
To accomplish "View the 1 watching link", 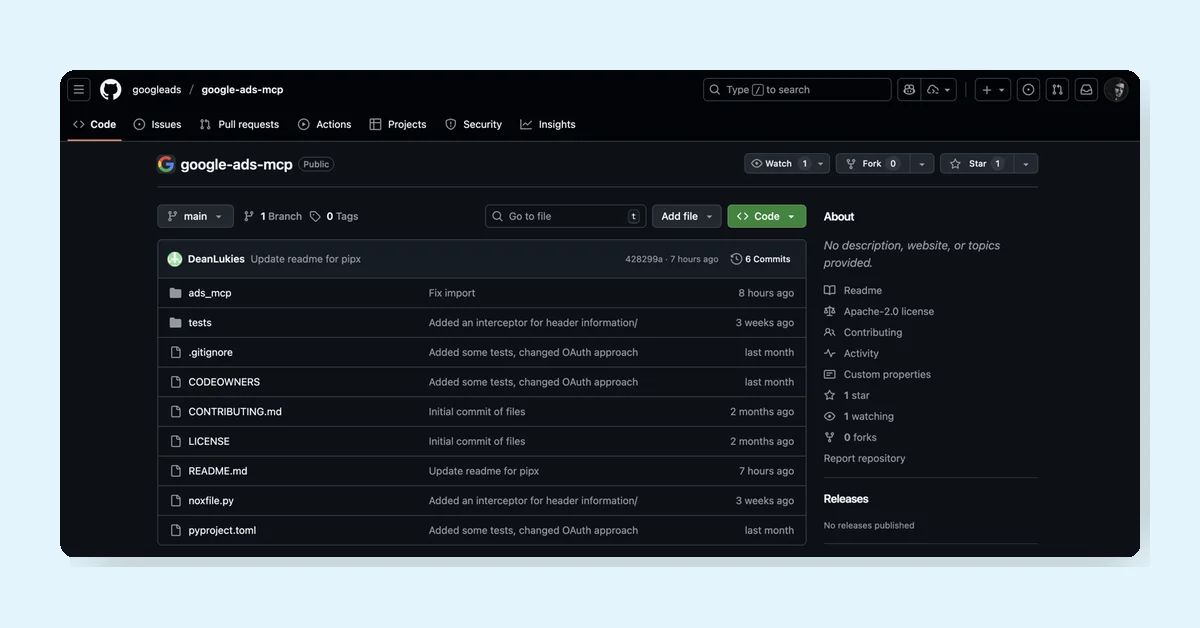I will 859,417.
